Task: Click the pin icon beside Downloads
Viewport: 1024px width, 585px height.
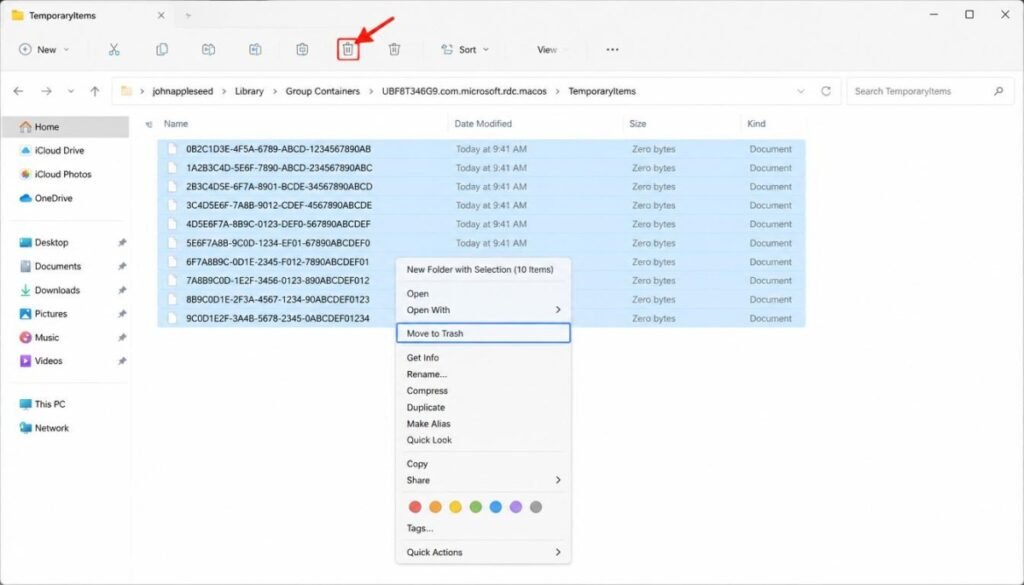Action: coord(121,290)
